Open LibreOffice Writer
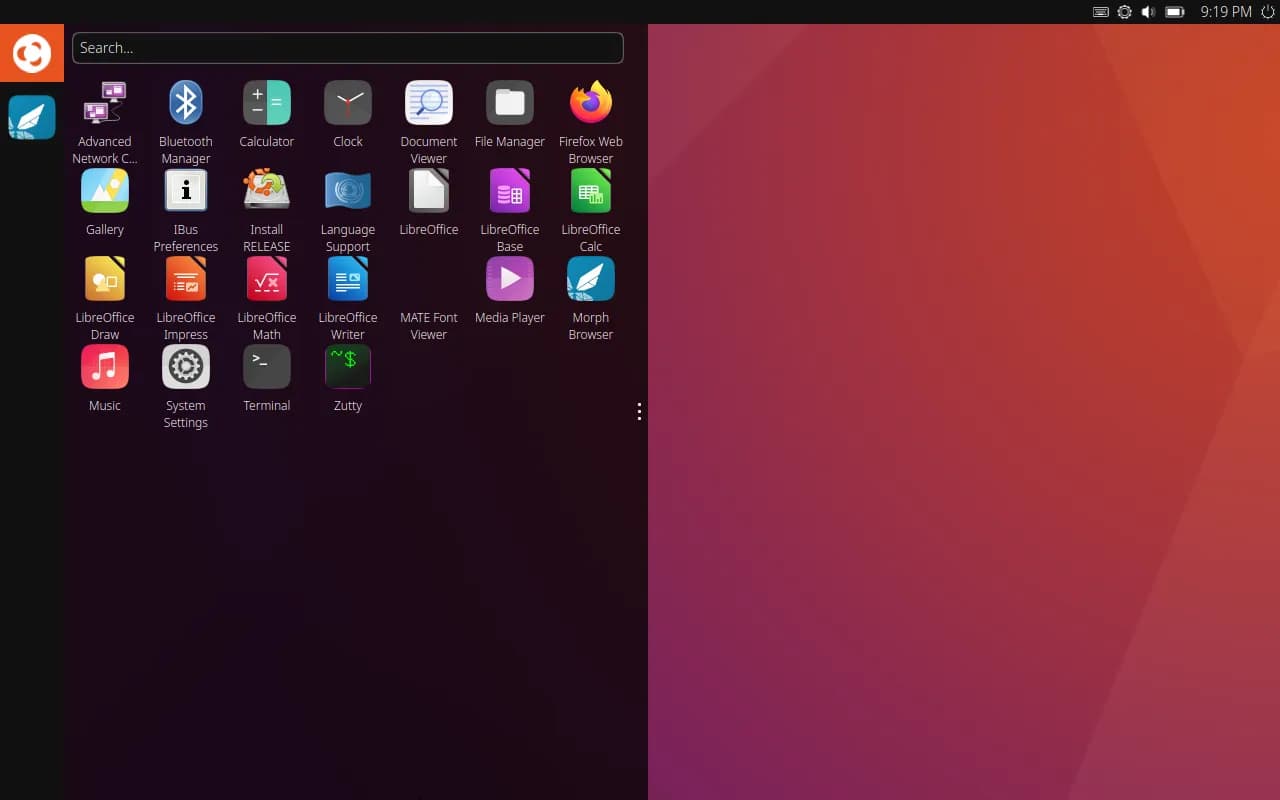This screenshot has width=1280, height=800. 348,278
